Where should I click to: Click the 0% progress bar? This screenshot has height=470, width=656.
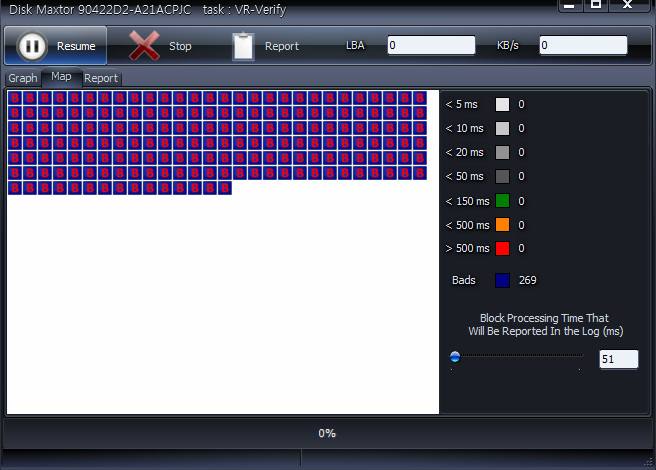328,433
